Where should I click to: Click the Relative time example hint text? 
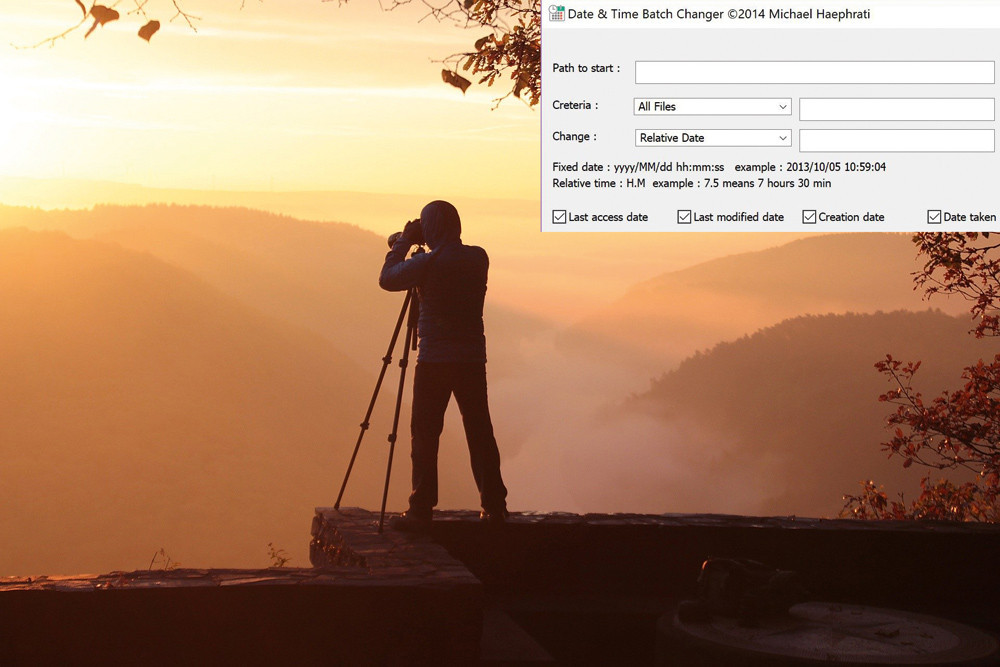(691, 183)
